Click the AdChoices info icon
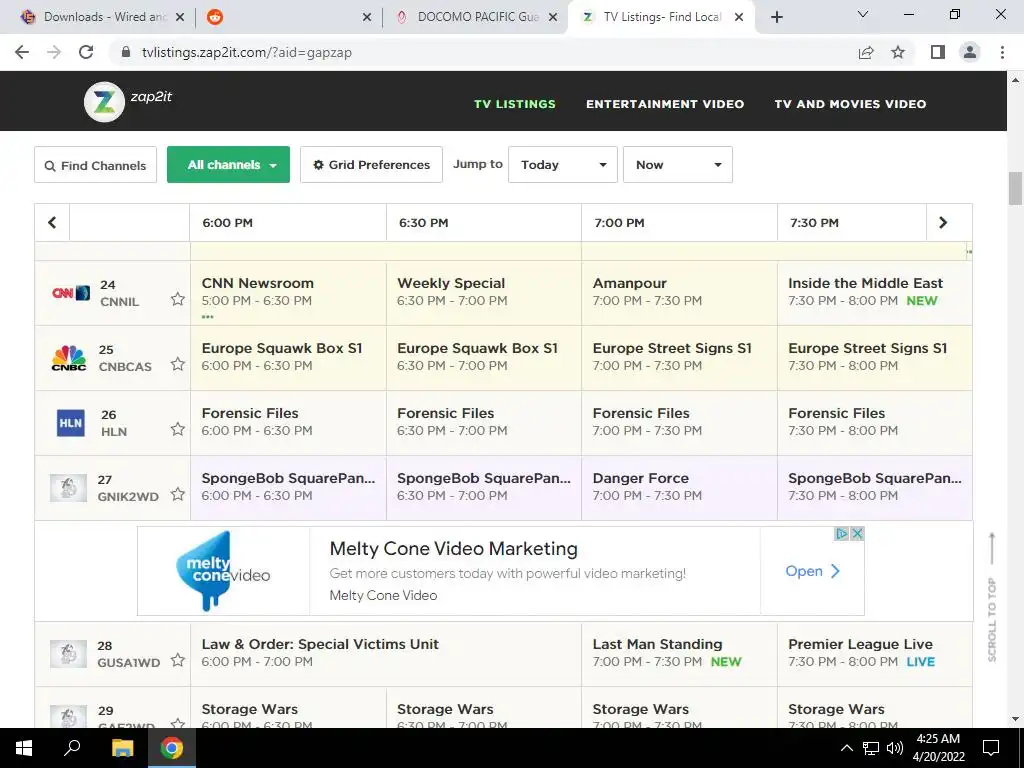This screenshot has height=768, width=1024. coord(842,534)
